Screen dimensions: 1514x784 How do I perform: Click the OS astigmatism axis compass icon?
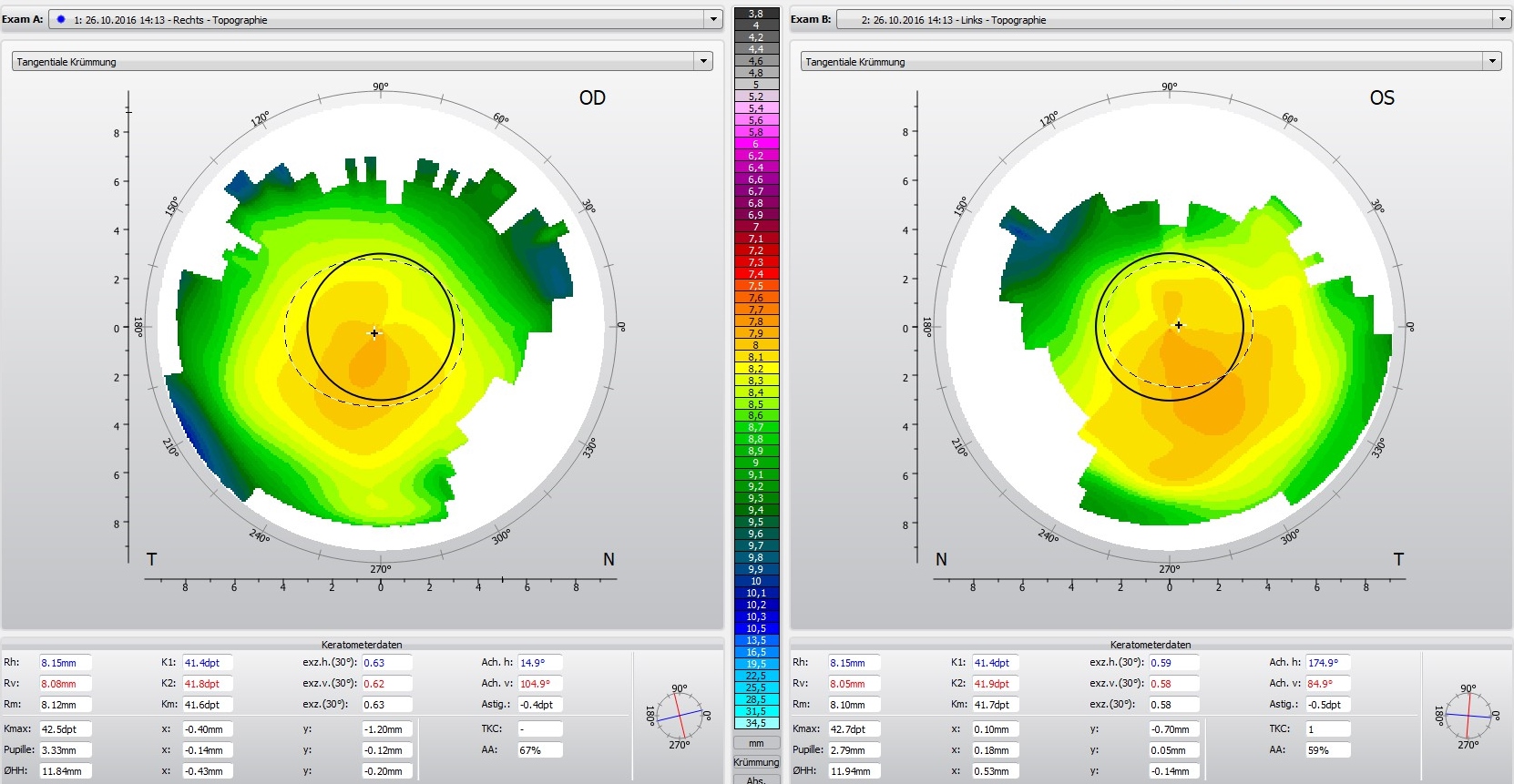pos(1468,717)
